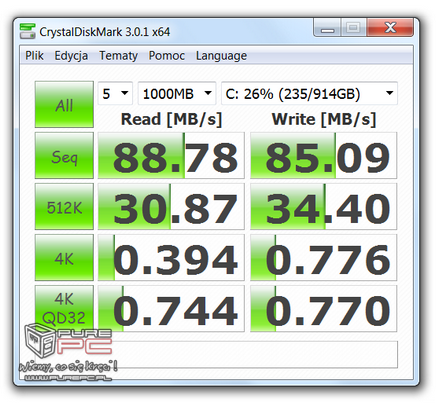The image size is (438, 403).
Task: Open the Tematy menu
Action: [118, 55]
